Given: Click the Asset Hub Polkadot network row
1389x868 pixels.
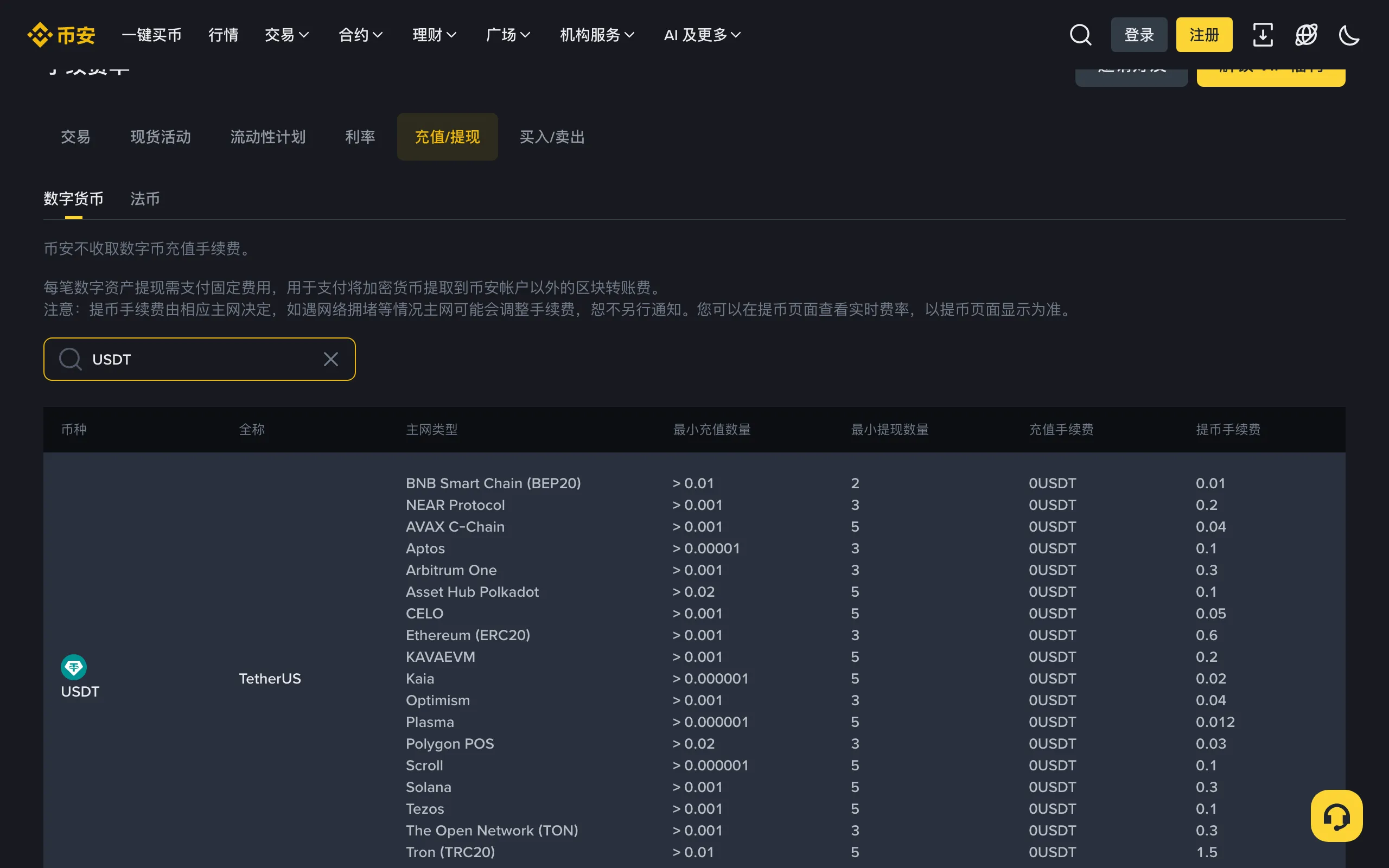Looking at the screenshot, I should [x=472, y=592].
